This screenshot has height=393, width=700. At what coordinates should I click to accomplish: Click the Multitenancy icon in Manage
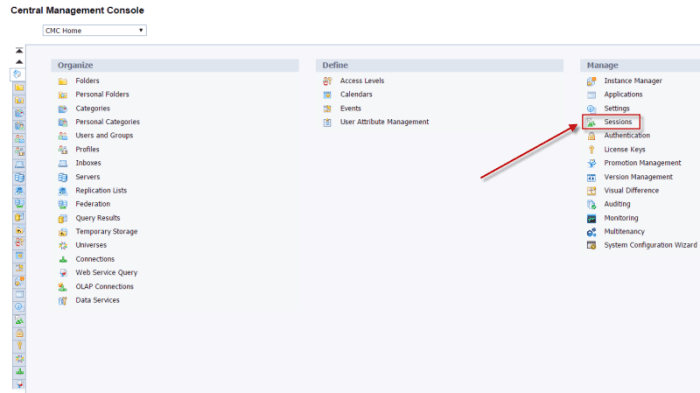[x=592, y=232]
